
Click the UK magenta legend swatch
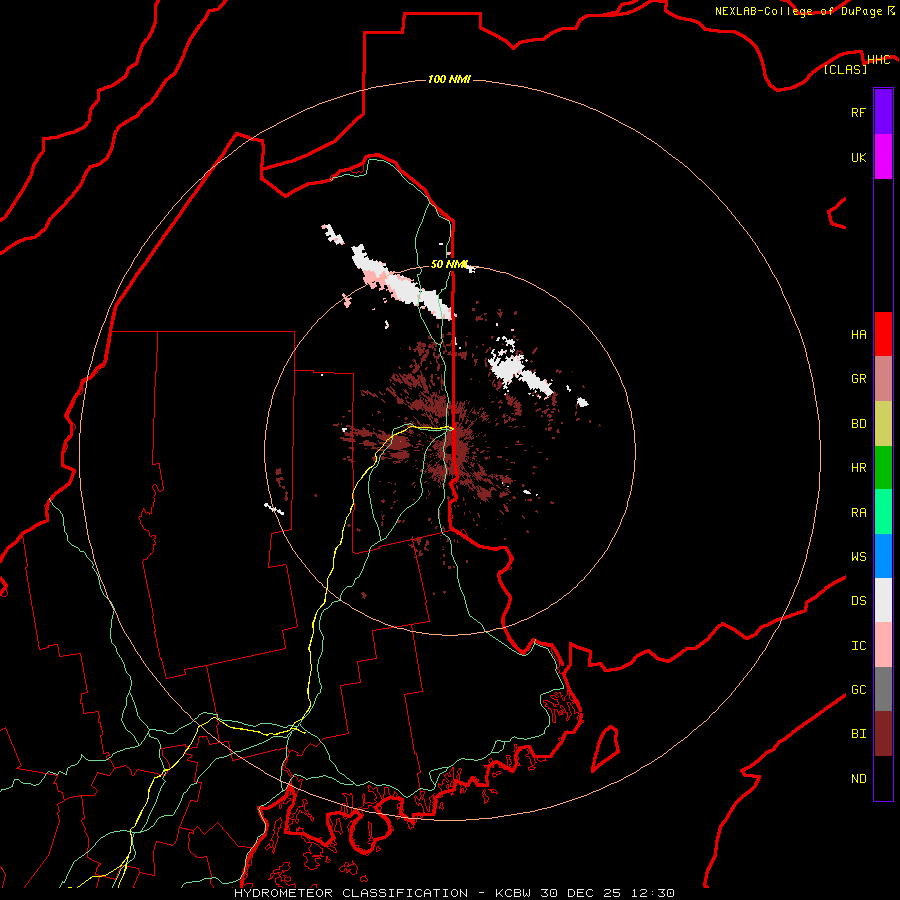[883, 157]
